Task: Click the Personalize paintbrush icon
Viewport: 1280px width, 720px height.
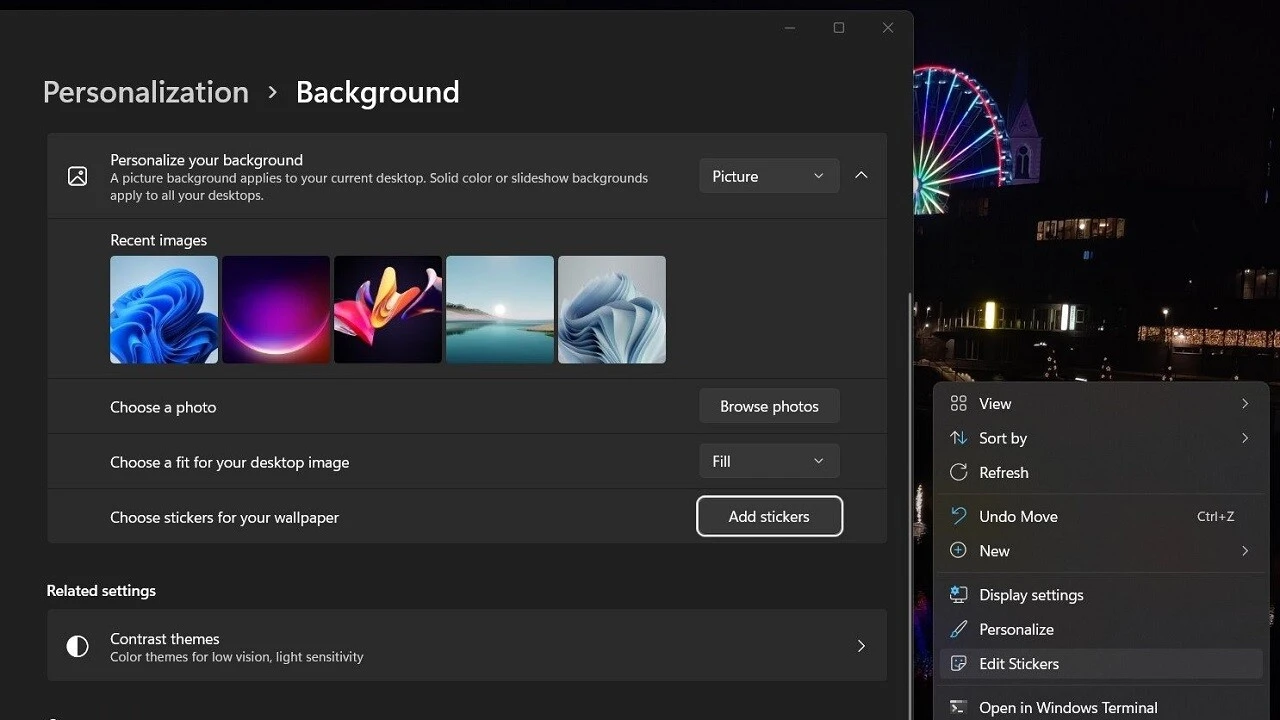Action: (x=958, y=629)
